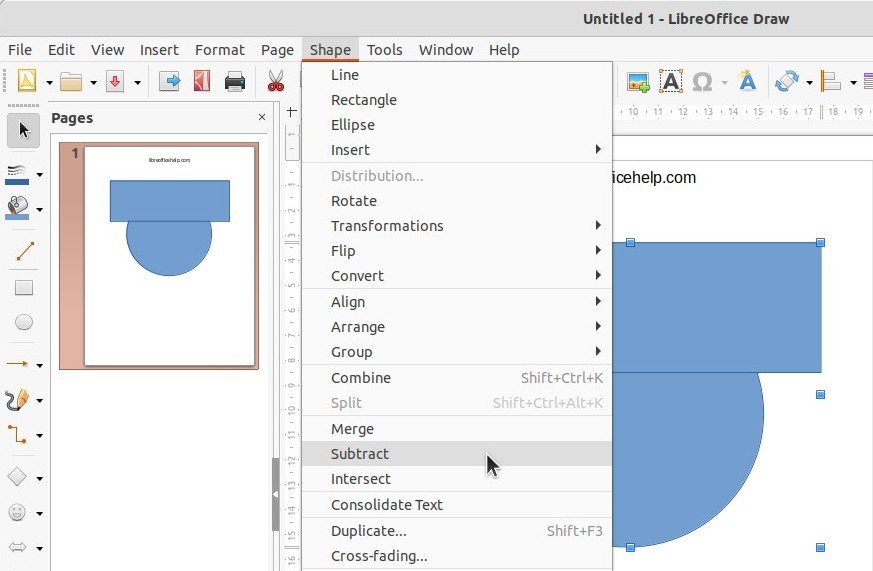
Task: Open the Transformations dropdown arrow
Action: [809, 83]
